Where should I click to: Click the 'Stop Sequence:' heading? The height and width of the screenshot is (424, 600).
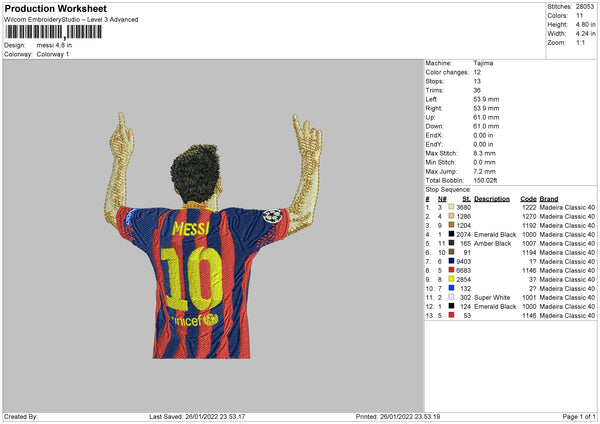pos(448,190)
